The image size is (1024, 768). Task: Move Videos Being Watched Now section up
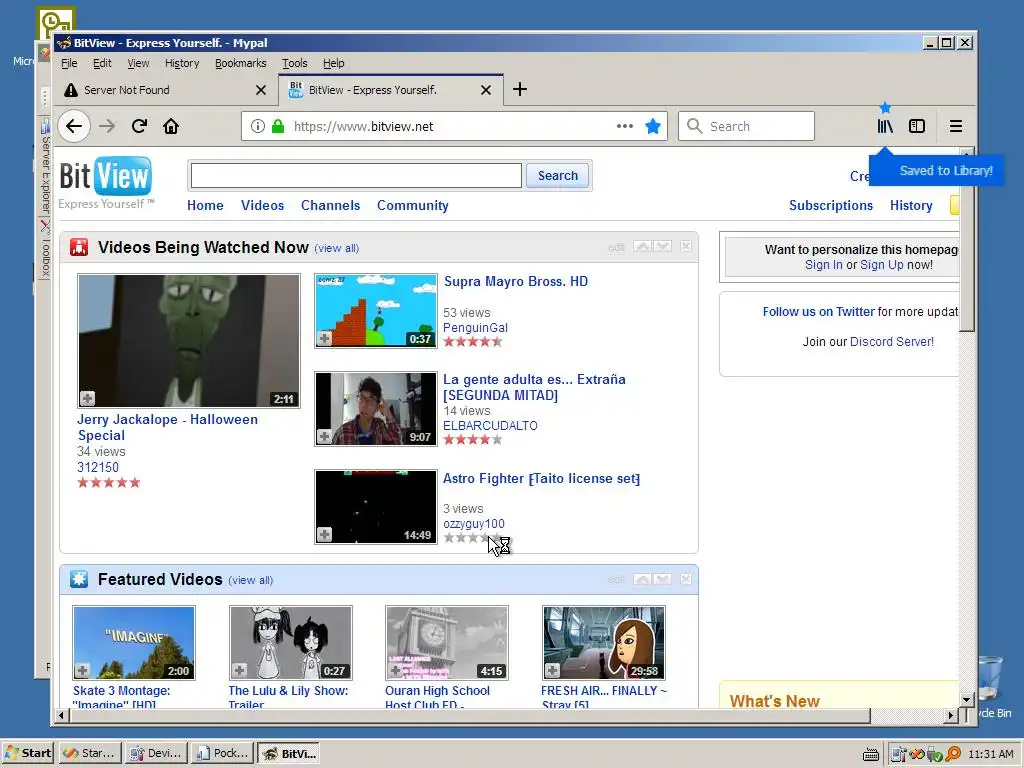643,246
